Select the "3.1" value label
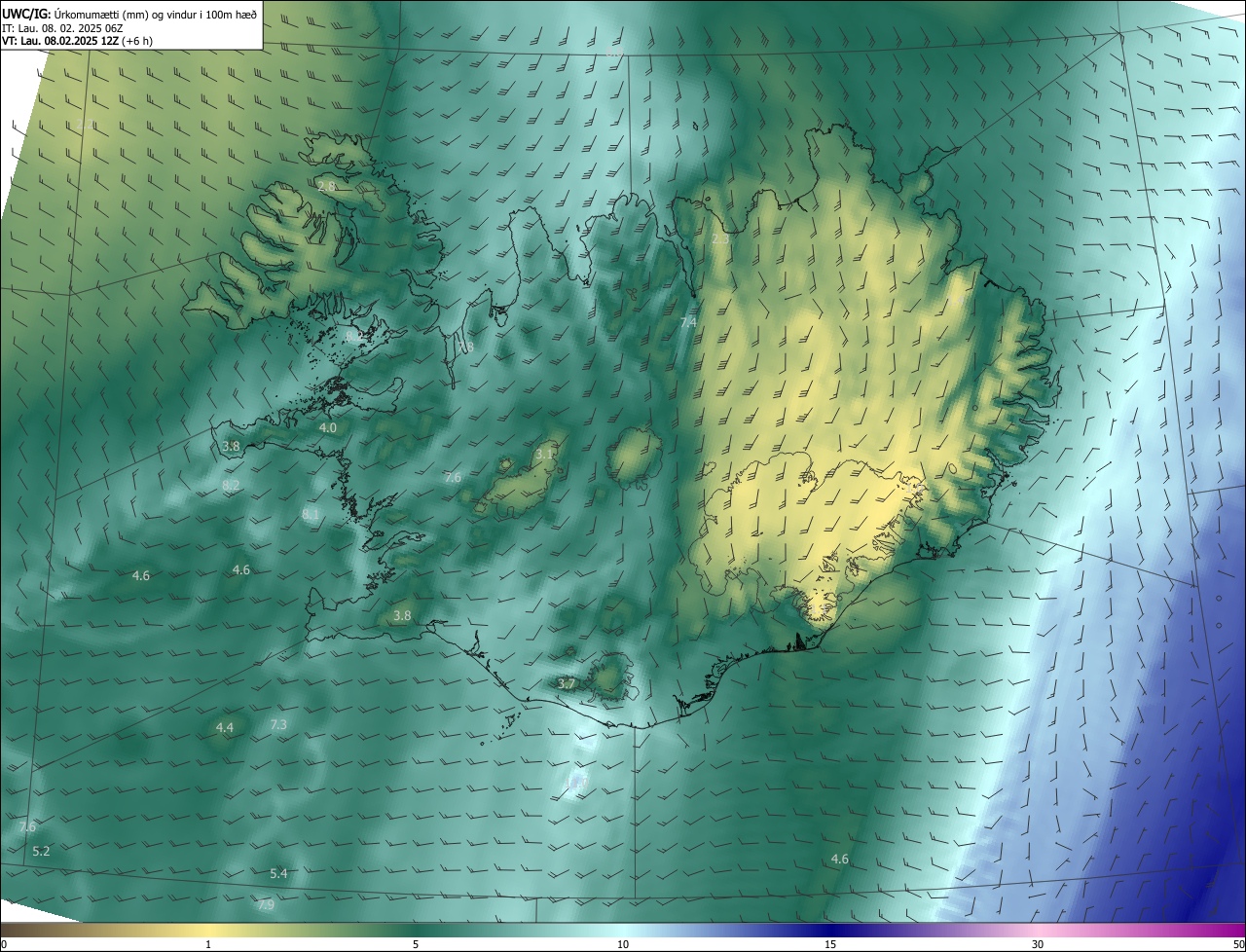This screenshot has width=1246, height=952. pos(544,455)
